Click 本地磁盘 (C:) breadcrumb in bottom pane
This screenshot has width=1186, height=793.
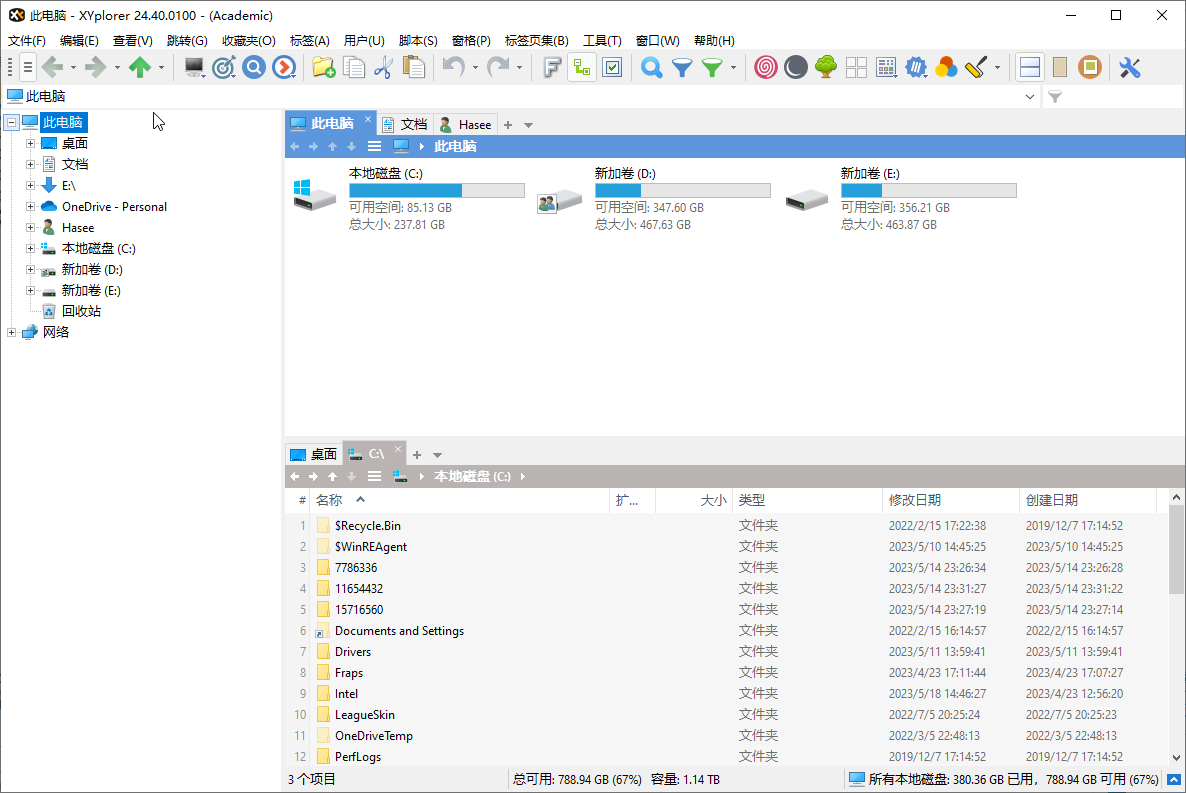click(x=473, y=476)
